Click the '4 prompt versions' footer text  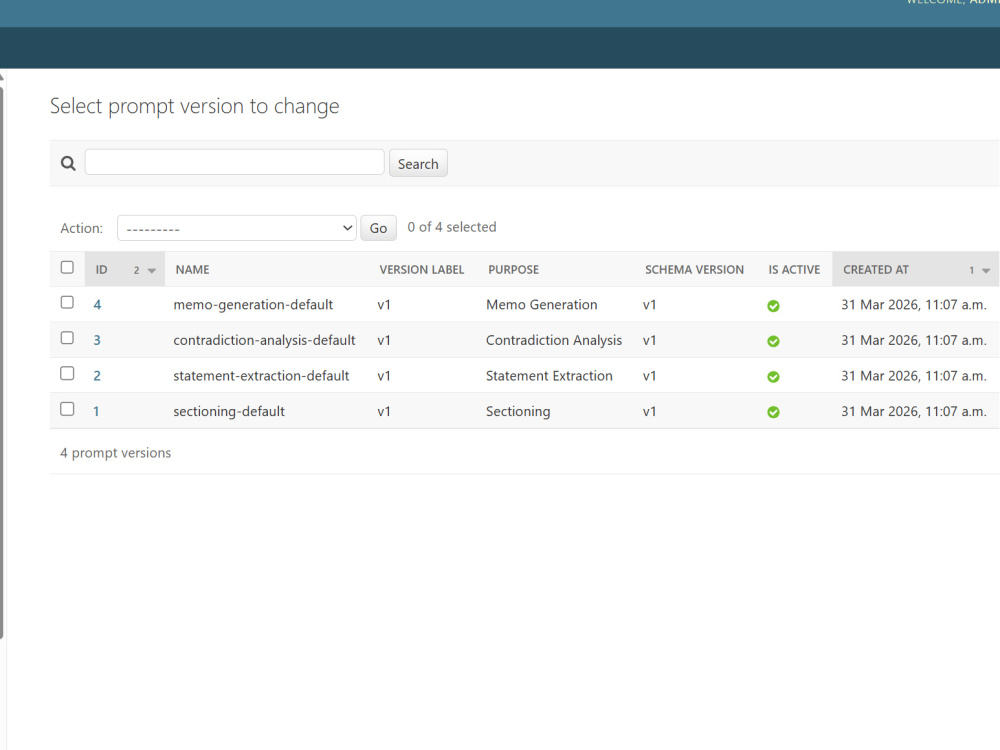click(115, 453)
